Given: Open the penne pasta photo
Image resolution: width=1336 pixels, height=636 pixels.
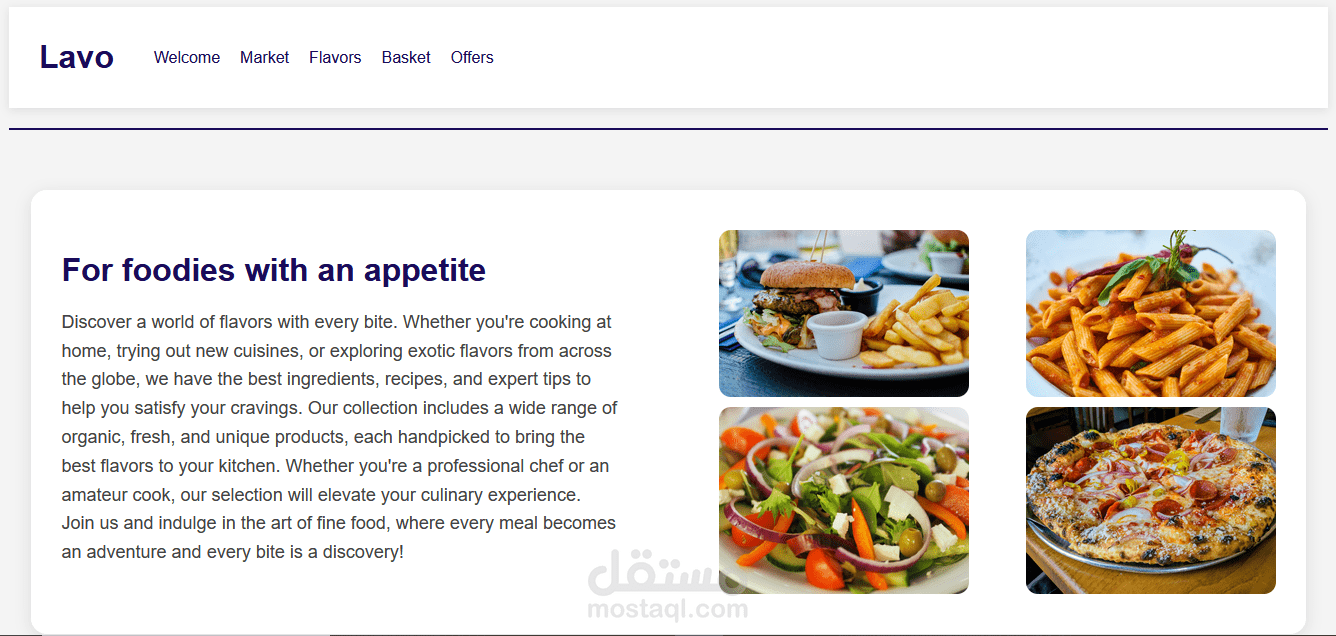Looking at the screenshot, I should (x=1151, y=313).
